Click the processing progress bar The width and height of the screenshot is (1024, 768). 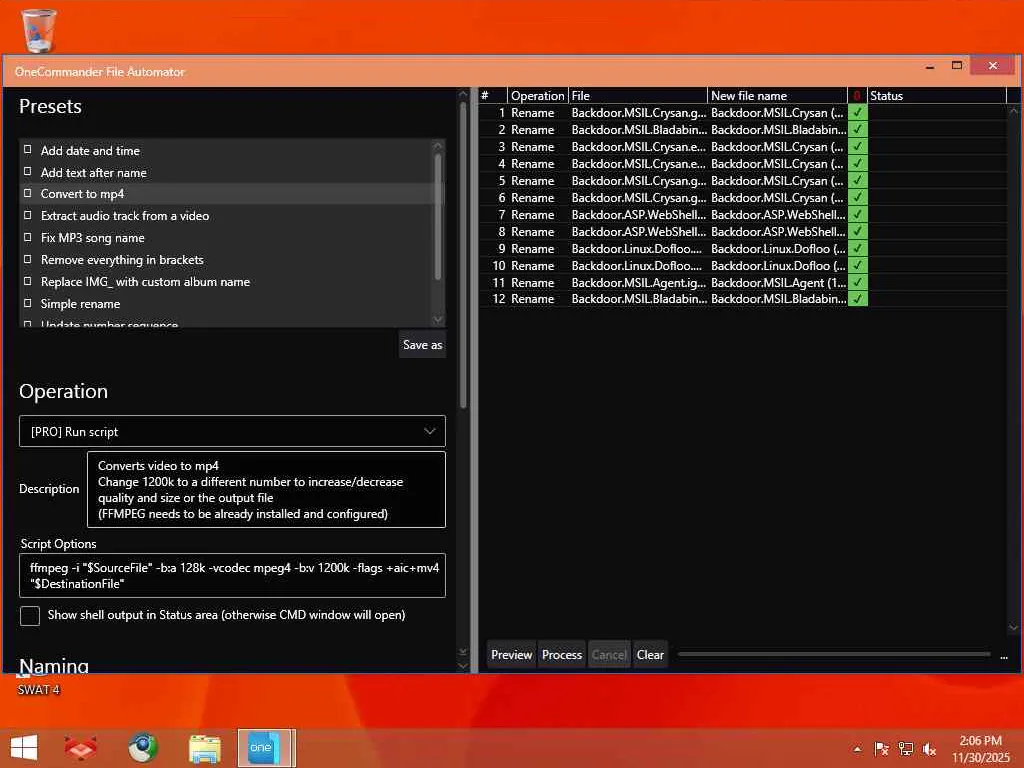coord(834,654)
